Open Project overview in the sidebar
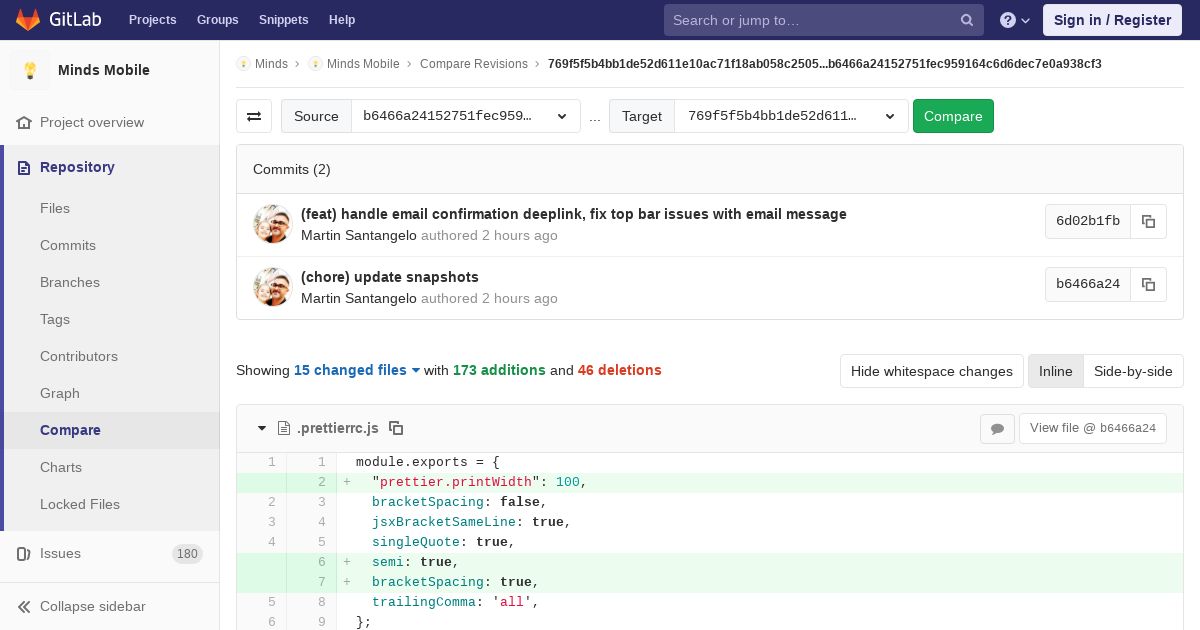The image size is (1200, 630). click(92, 122)
